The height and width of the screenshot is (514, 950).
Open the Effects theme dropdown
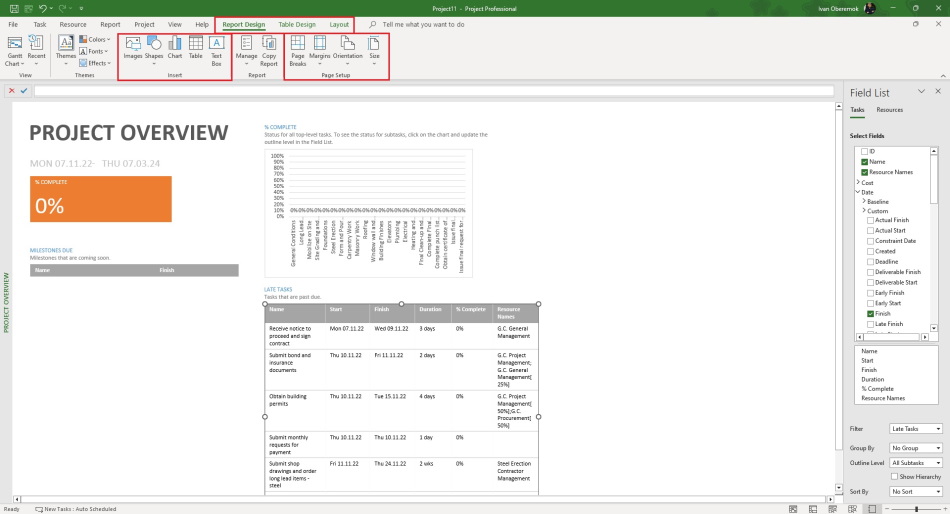[x=95, y=63]
